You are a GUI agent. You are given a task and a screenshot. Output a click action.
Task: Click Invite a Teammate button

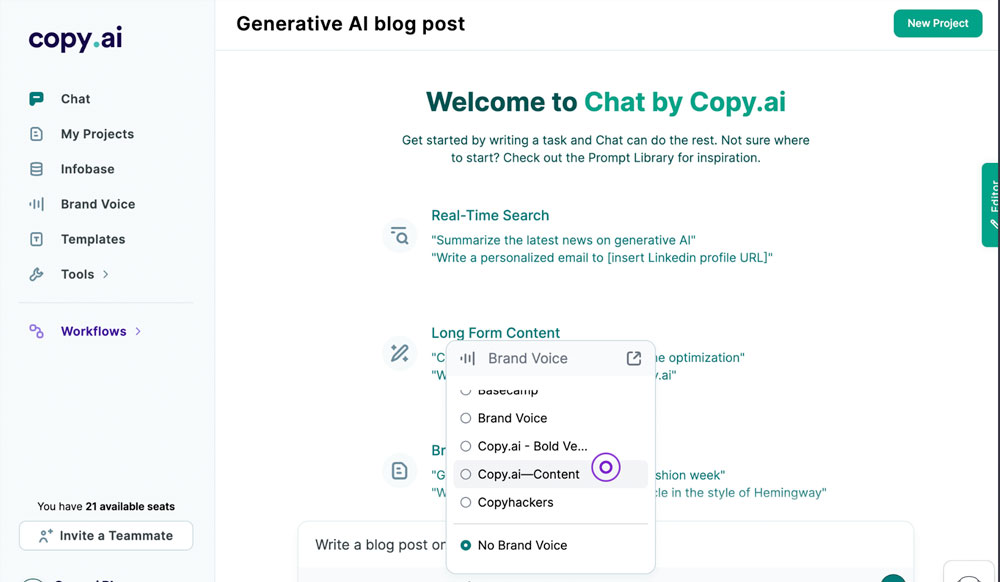coord(106,535)
